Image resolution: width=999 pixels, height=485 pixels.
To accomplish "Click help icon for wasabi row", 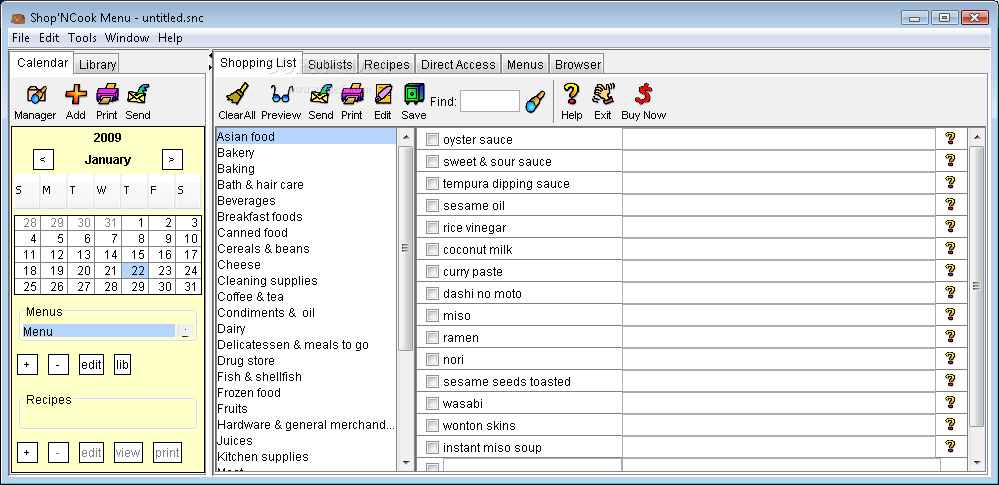I will [950, 402].
